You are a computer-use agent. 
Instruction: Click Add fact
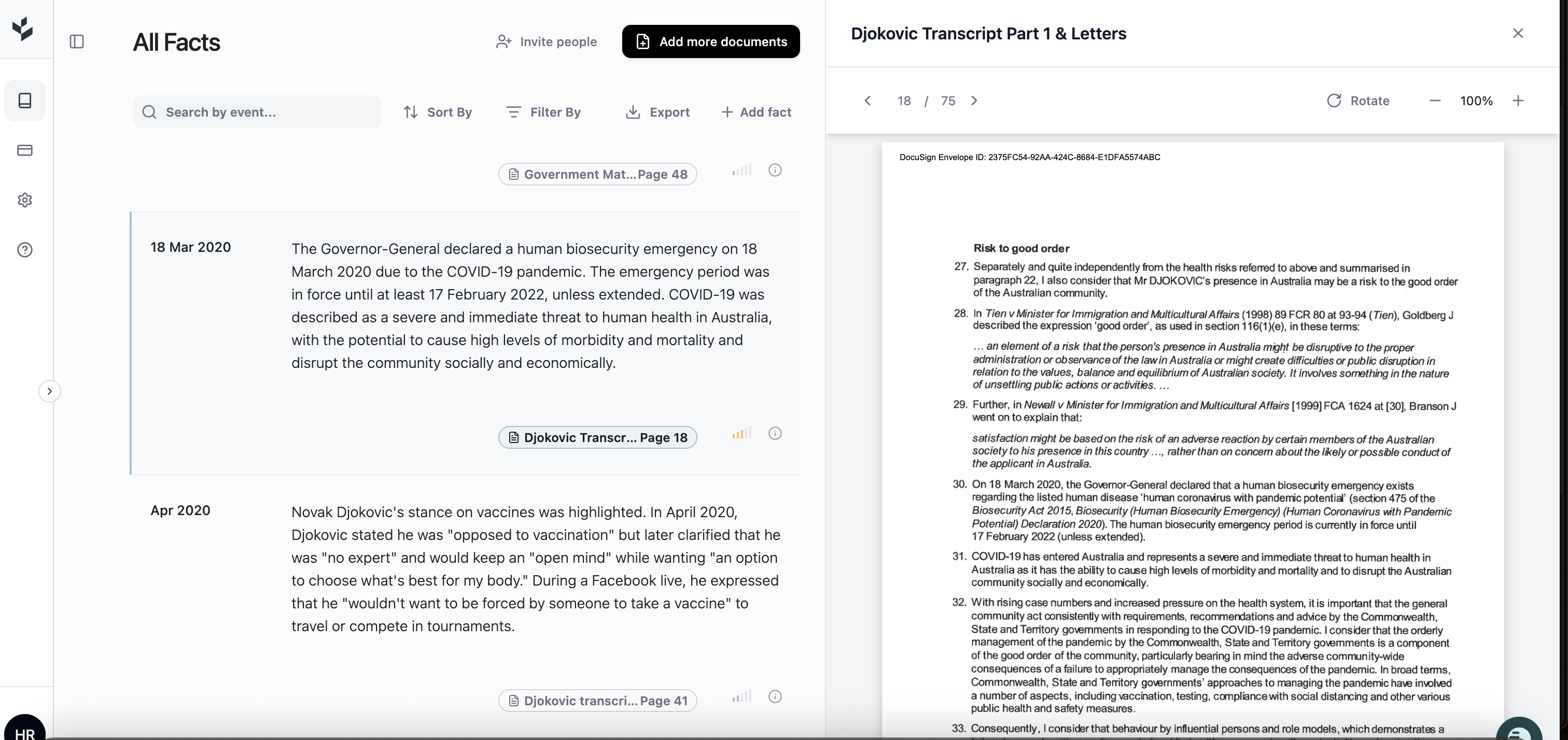coord(756,112)
